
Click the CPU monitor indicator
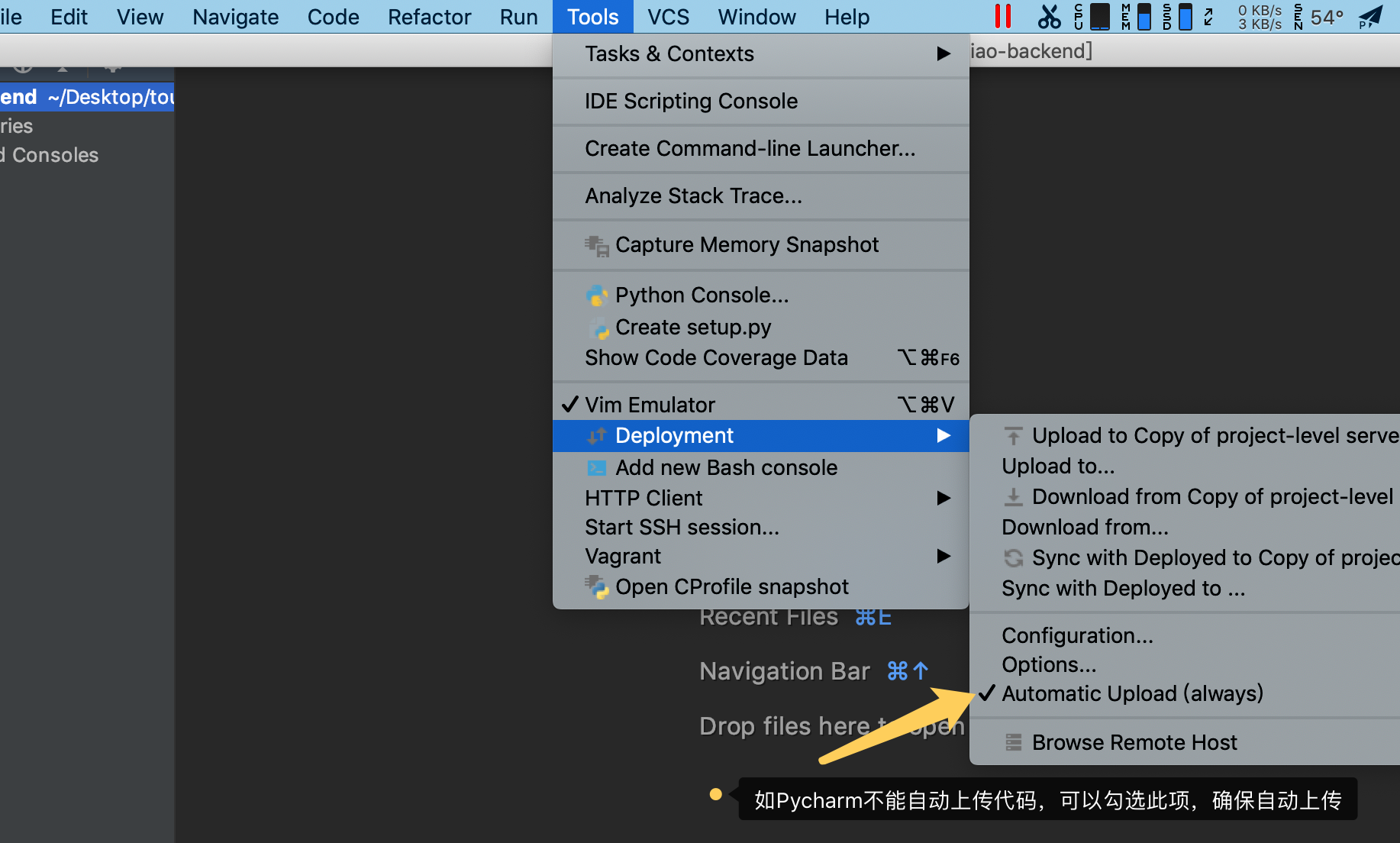(1092, 16)
